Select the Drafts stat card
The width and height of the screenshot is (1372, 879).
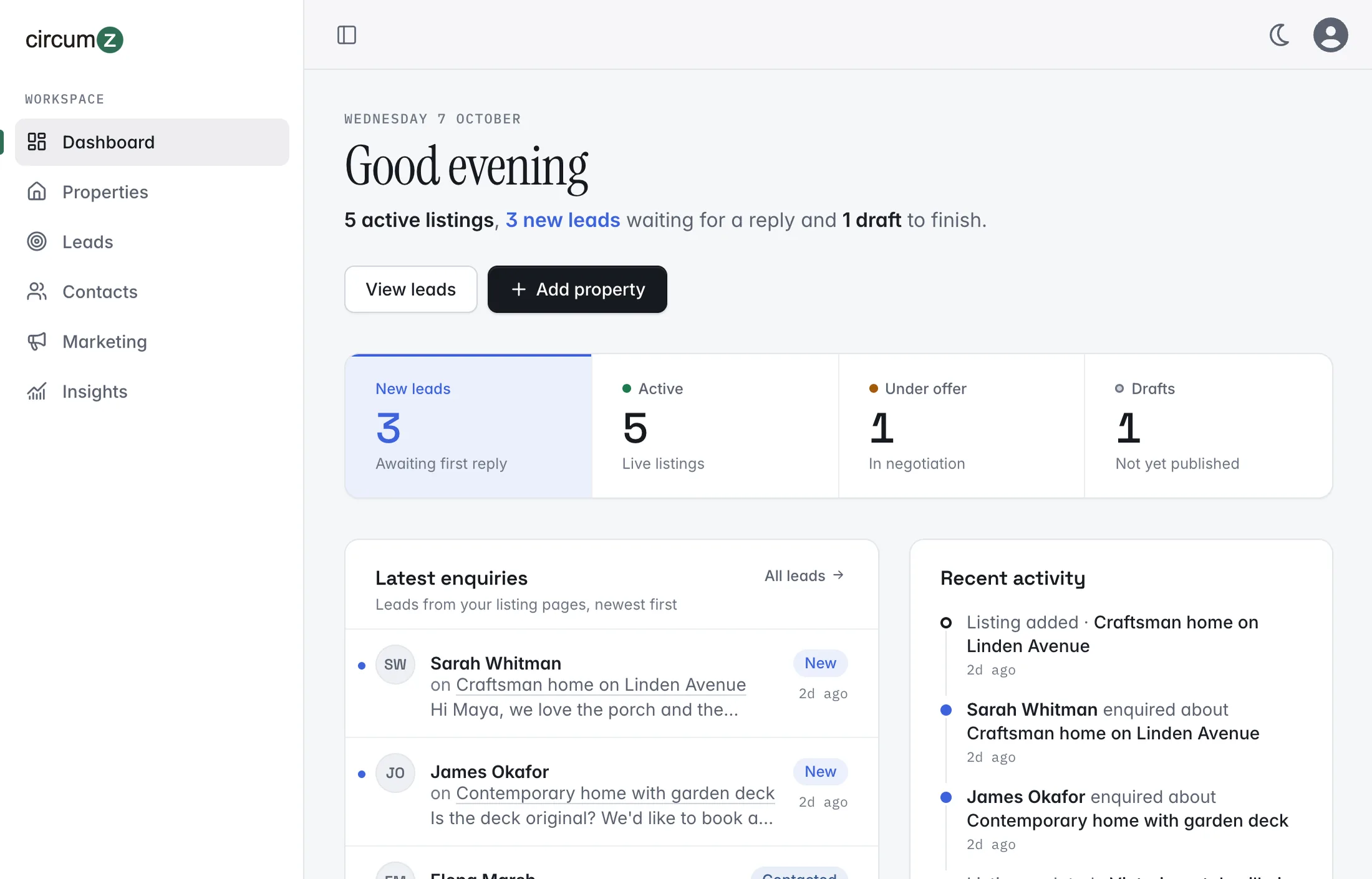click(1209, 426)
